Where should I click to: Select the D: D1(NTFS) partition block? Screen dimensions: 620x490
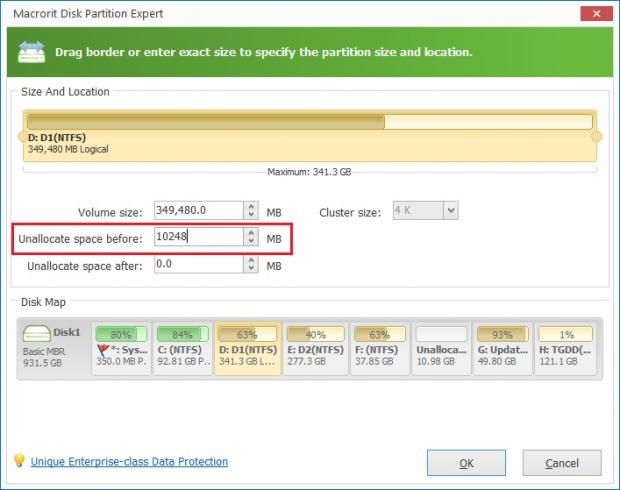point(246,346)
